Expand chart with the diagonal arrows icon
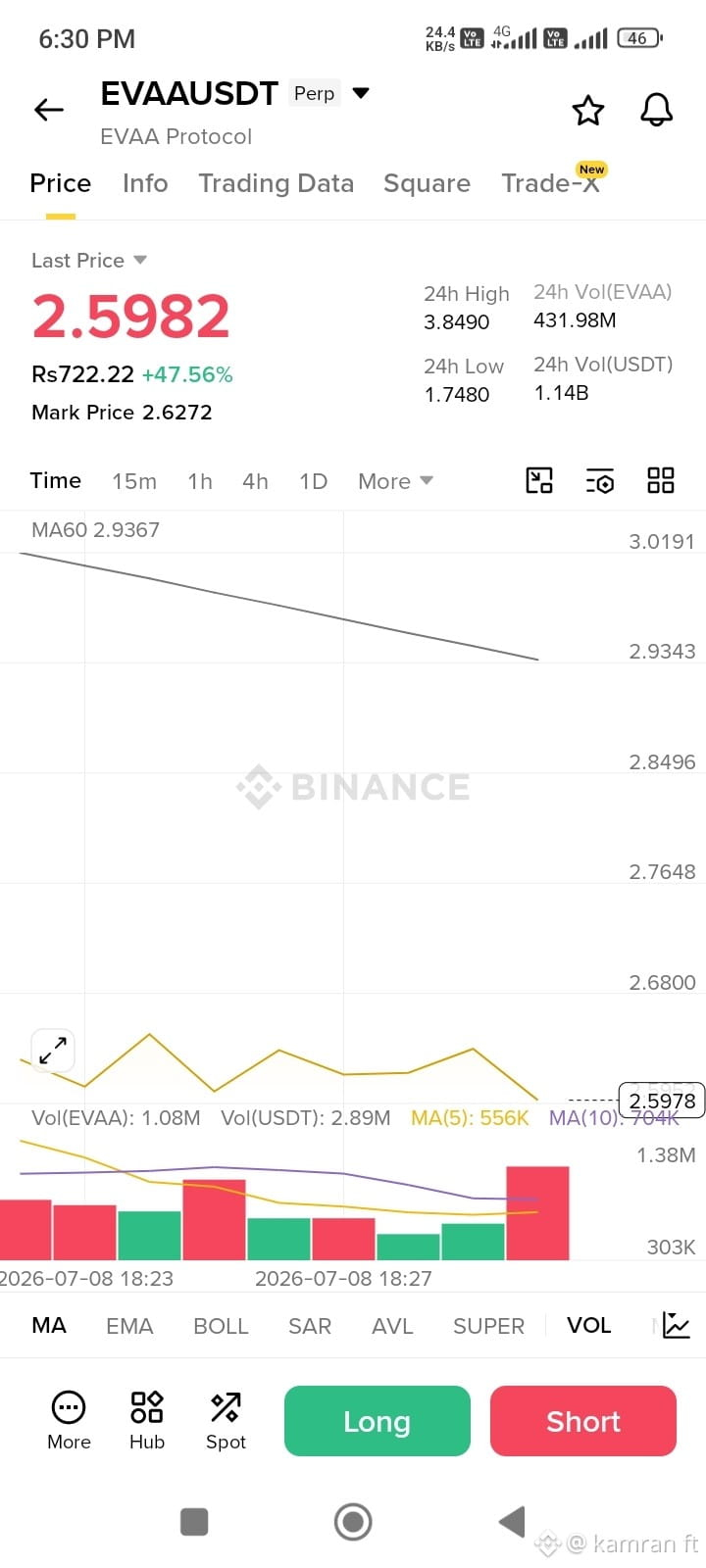Viewport: 706px width, 1568px height. (53, 1051)
